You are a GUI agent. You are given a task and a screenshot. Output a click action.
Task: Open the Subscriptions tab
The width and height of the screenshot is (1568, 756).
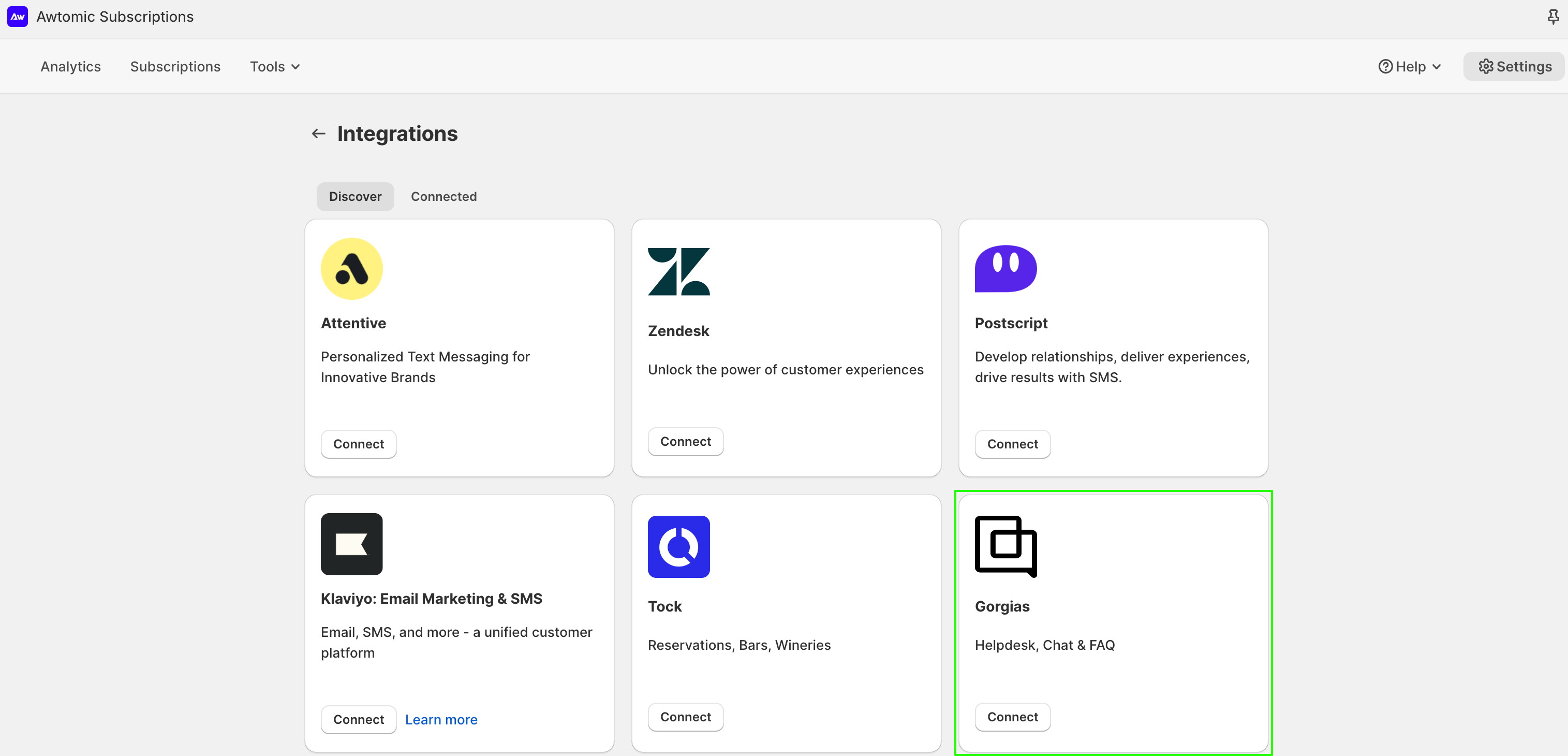pyautogui.click(x=175, y=66)
